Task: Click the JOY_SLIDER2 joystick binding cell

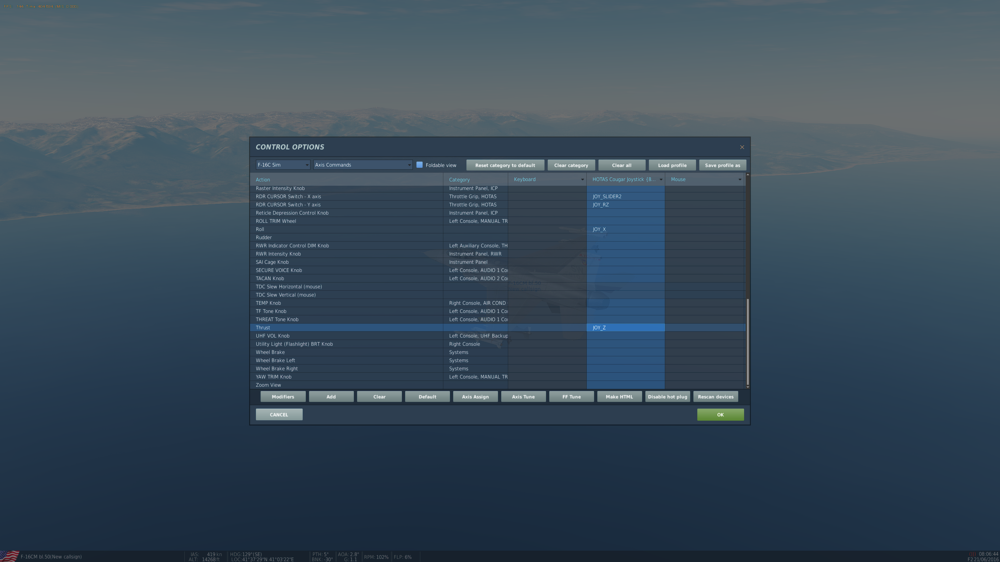Action: (626, 197)
